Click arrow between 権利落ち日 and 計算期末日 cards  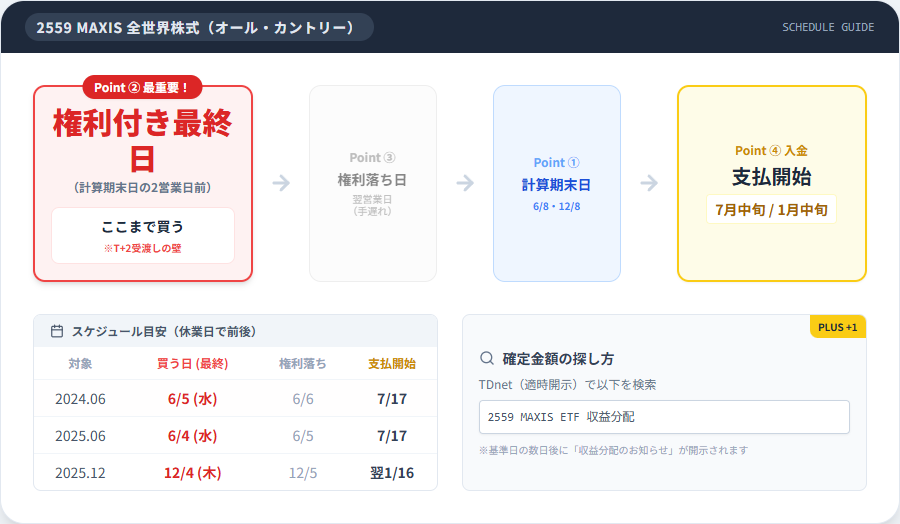(465, 183)
